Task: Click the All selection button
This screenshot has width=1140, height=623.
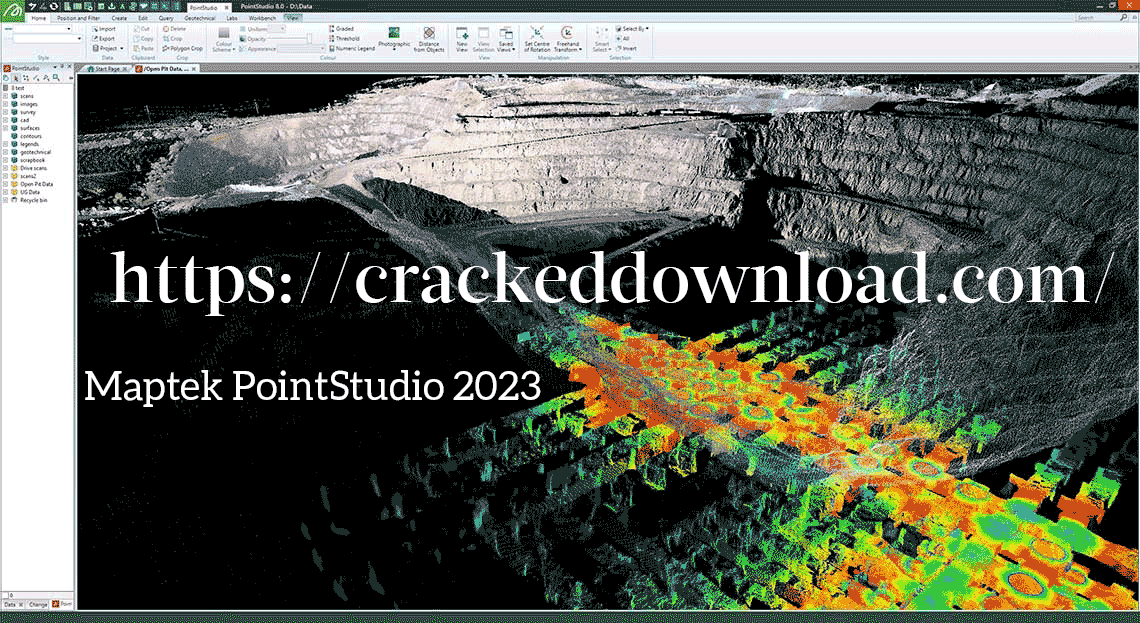Action: 622,38
